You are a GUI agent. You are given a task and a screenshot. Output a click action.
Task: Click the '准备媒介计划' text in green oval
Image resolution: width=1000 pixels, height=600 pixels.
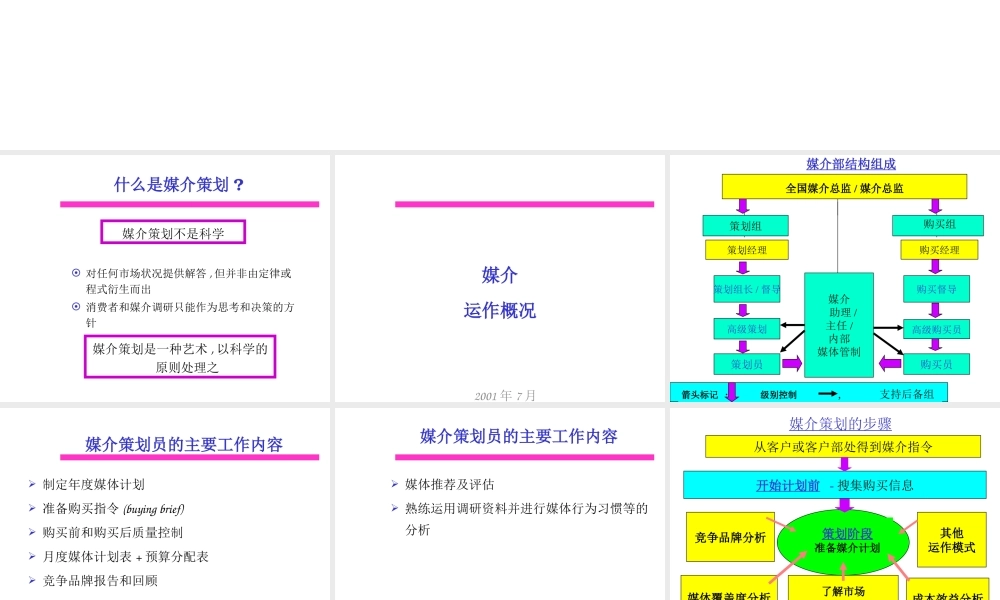click(x=847, y=548)
